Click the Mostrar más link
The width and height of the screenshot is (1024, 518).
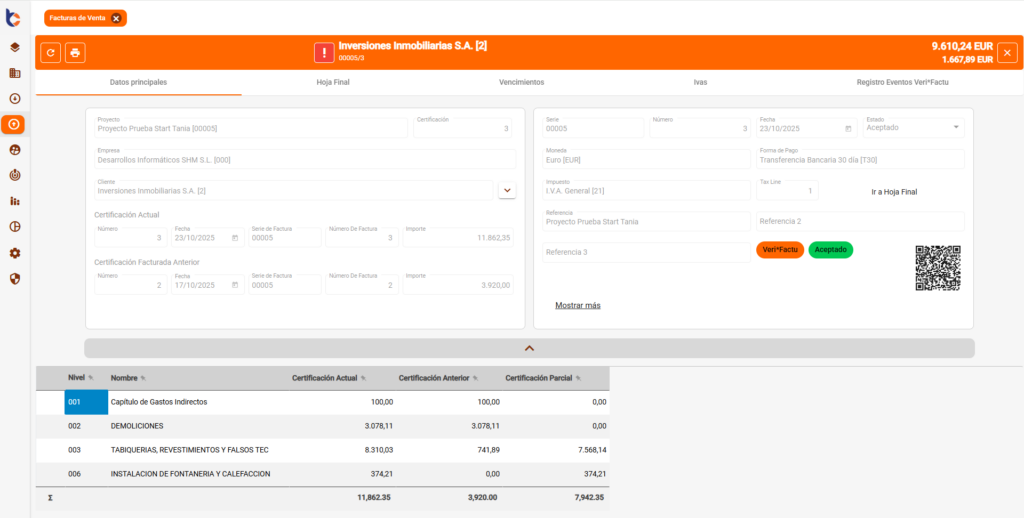[578, 305]
